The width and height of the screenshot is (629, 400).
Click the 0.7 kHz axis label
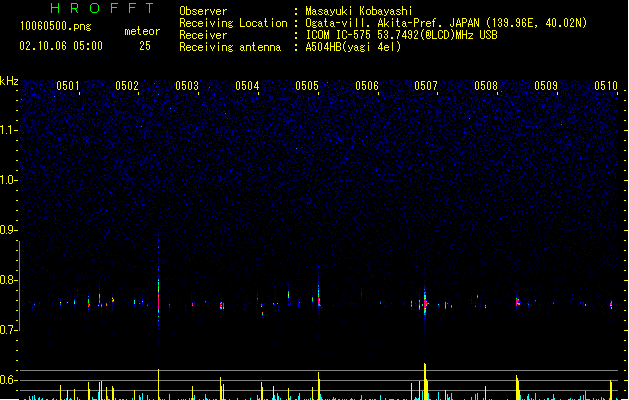[9, 330]
